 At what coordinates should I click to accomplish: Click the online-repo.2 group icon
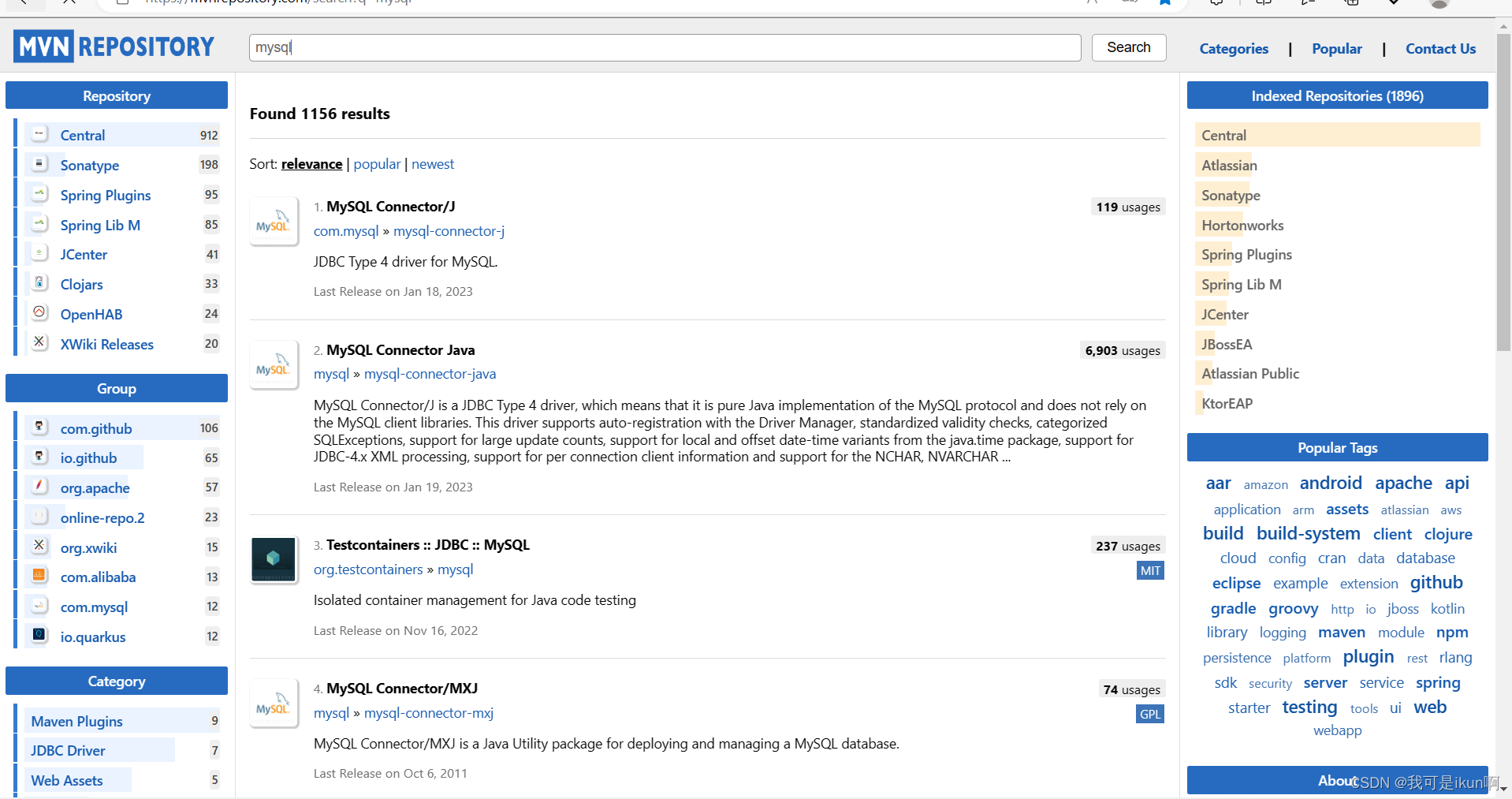pos(39,517)
